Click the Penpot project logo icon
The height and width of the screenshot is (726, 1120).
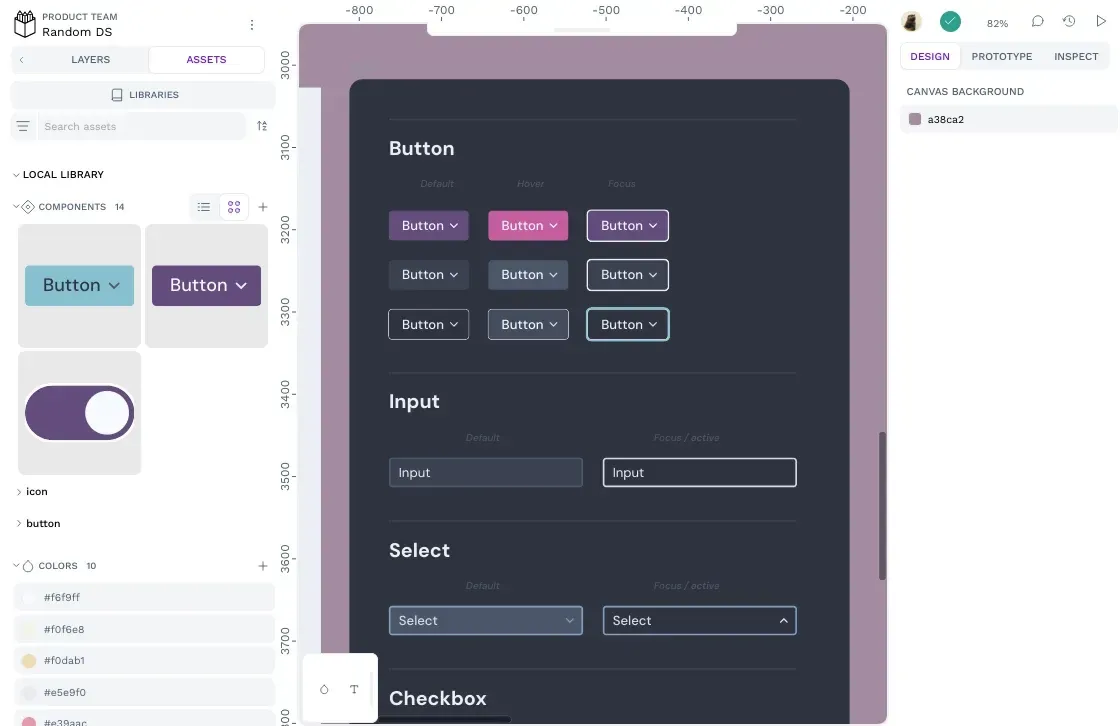[25, 24]
